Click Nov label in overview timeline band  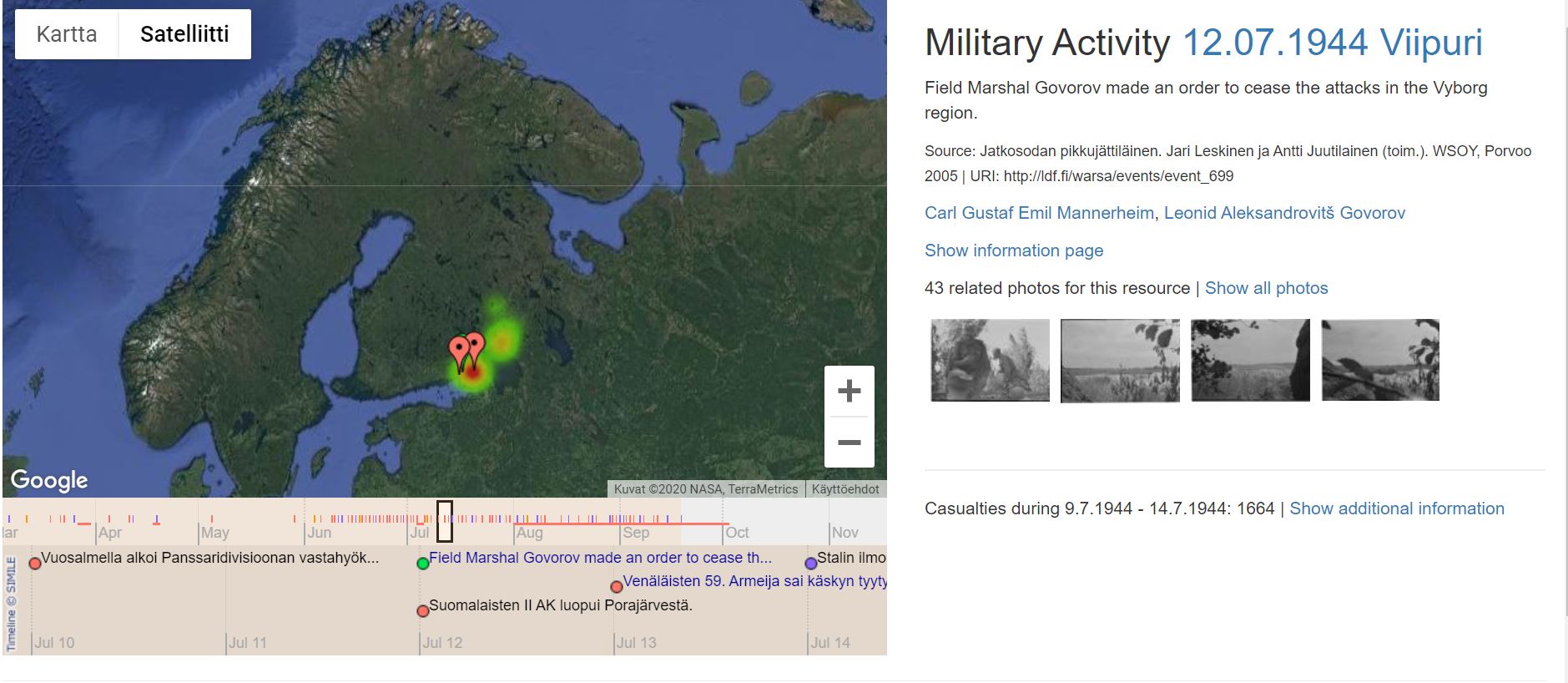pyautogui.click(x=845, y=533)
